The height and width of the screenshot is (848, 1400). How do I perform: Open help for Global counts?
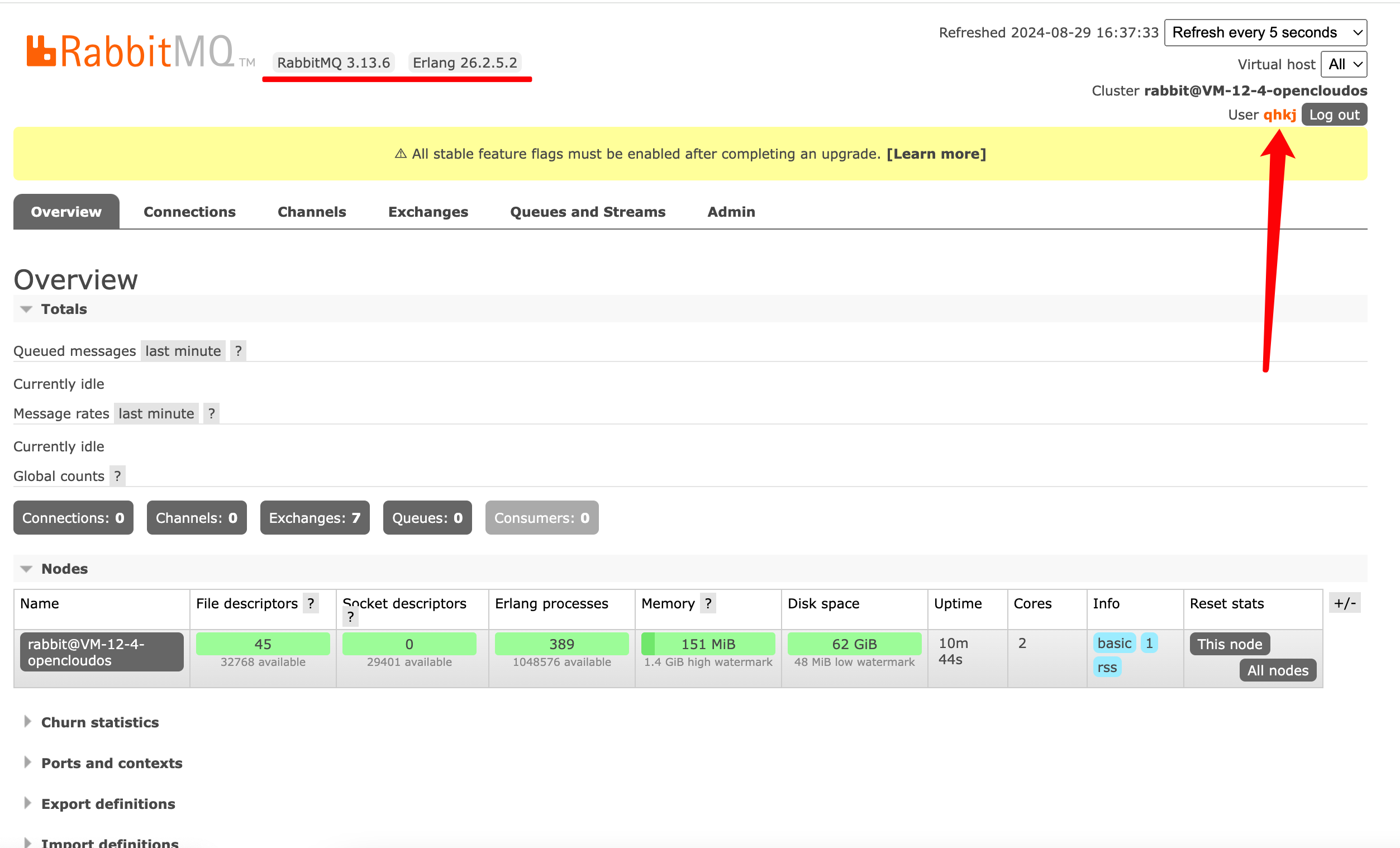click(118, 476)
